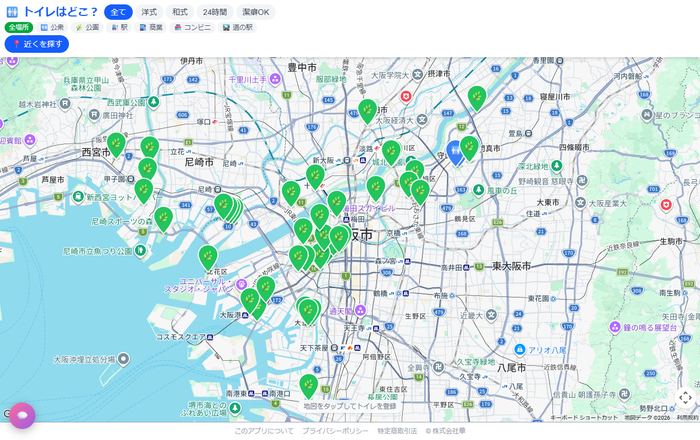Open the green pin near 南港口

coord(308,385)
